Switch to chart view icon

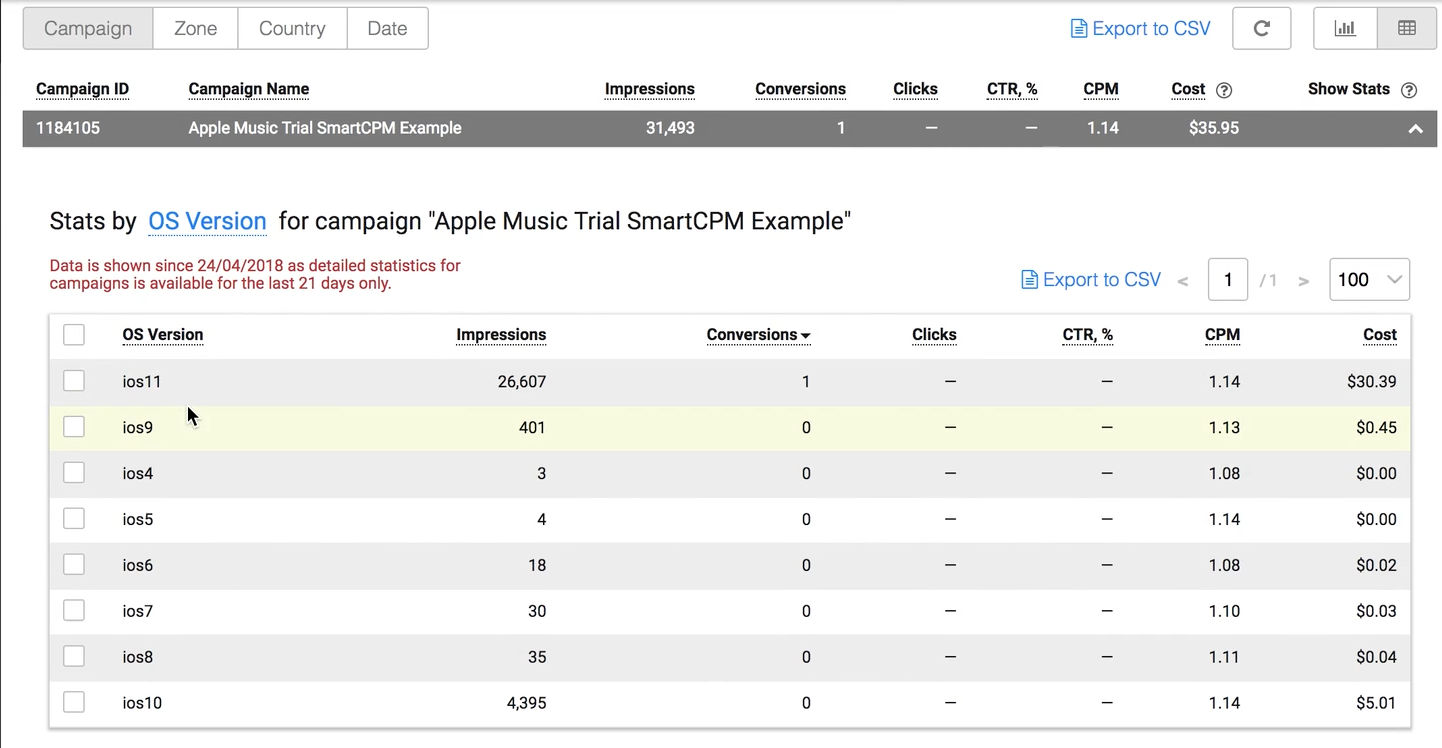point(1345,29)
